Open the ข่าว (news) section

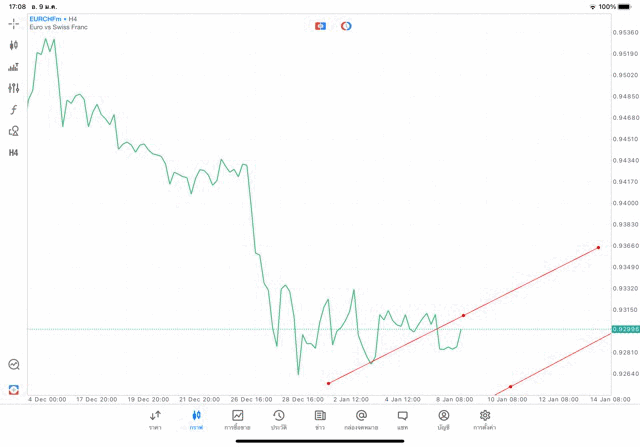tap(320, 419)
